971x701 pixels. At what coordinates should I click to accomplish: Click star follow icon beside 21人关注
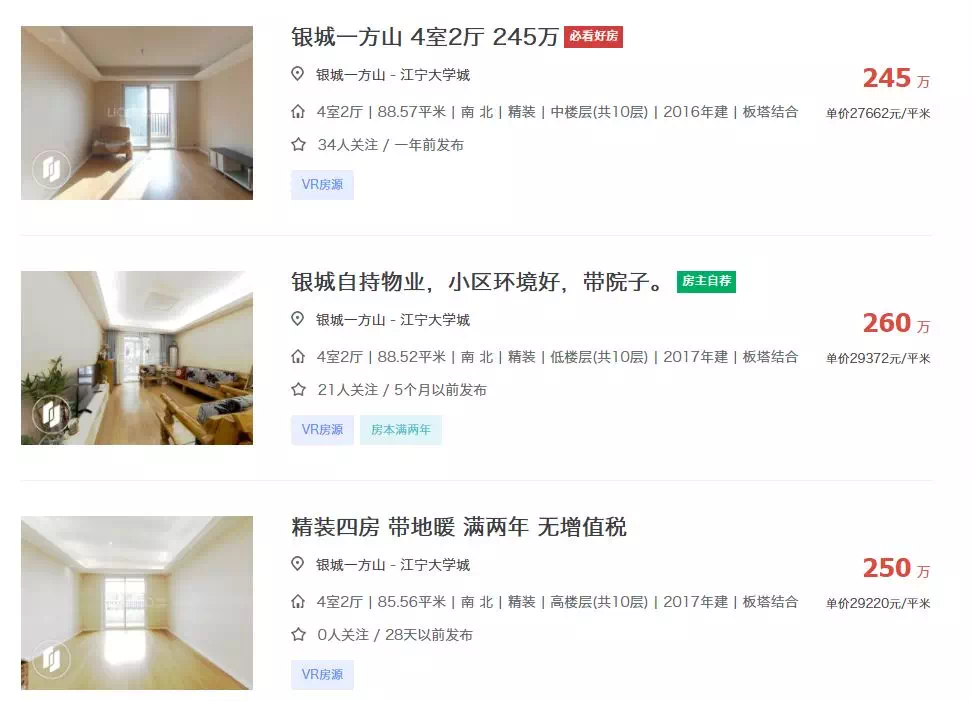[x=298, y=390]
